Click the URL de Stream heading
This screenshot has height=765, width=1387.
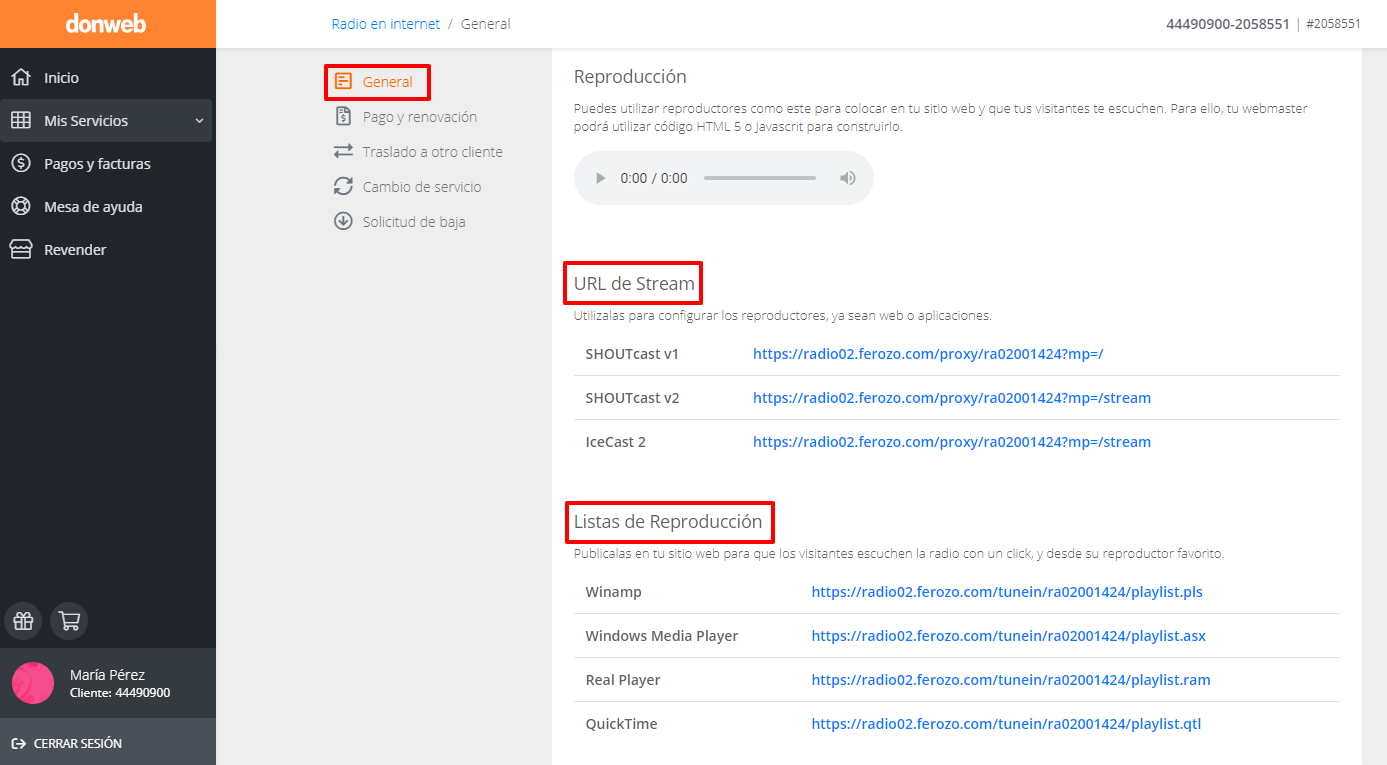(x=634, y=284)
